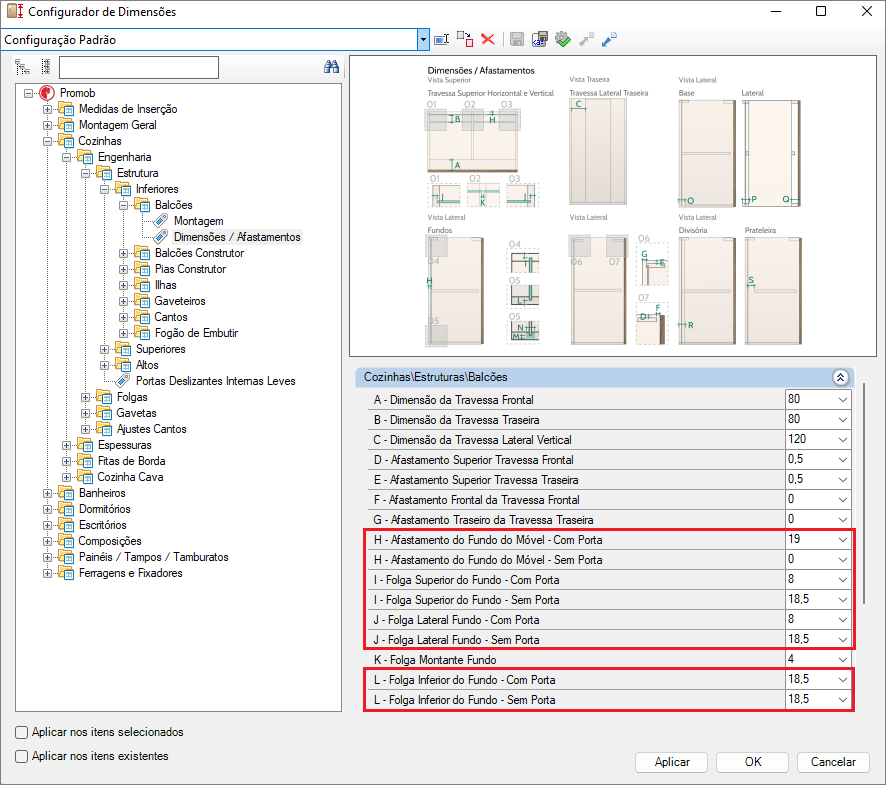Viewport: 886px width, 785px height.
Task: Select the Montagem Geral tree item
Action: (118, 125)
